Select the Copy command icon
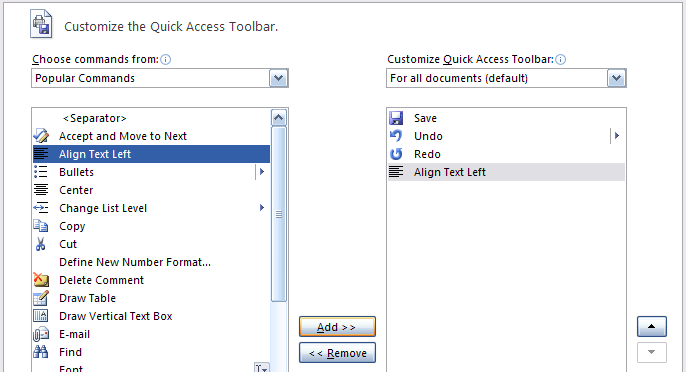 tap(41, 226)
